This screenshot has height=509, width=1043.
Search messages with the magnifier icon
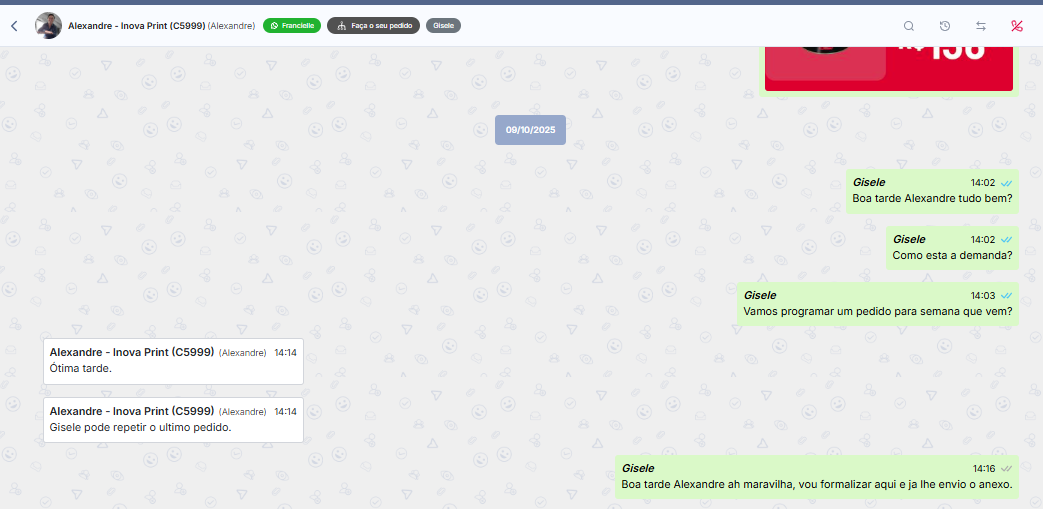coord(909,26)
